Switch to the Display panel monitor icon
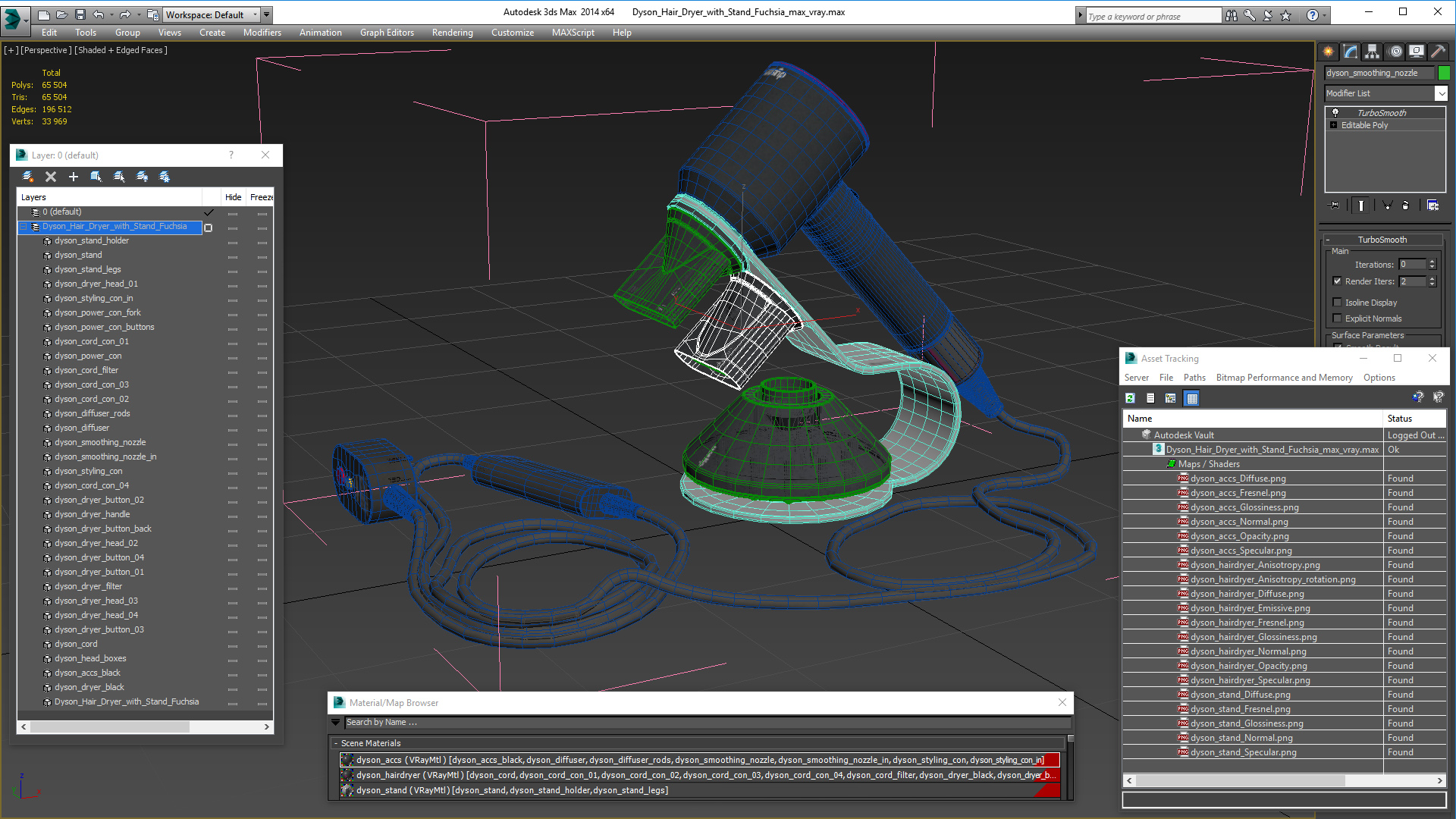The height and width of the screenshot is (819, 1456). [1417, 52]
